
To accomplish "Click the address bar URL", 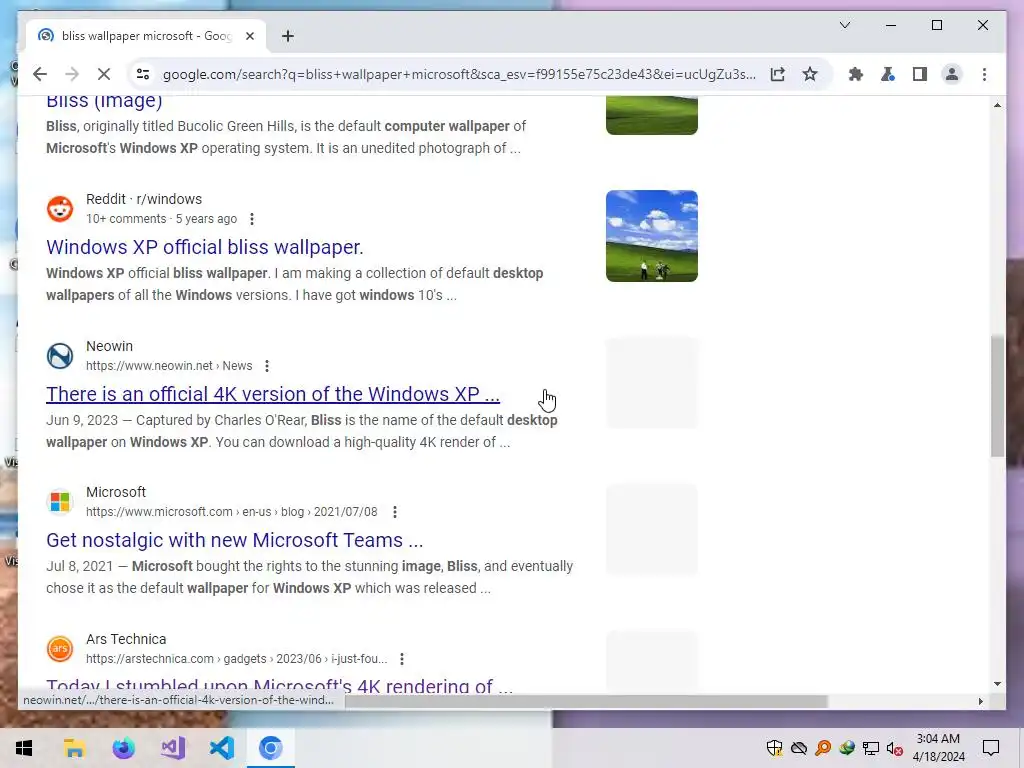I will [459, 74].
